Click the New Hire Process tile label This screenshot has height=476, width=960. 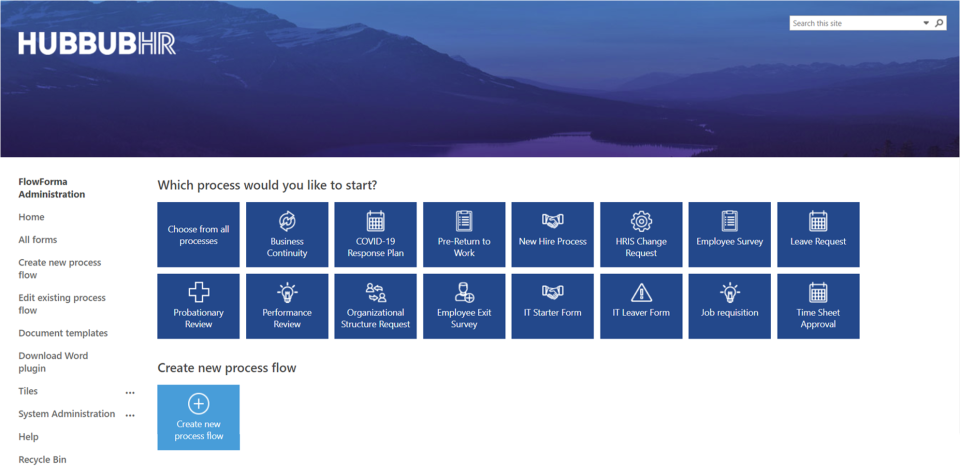(x=552, y=241)
